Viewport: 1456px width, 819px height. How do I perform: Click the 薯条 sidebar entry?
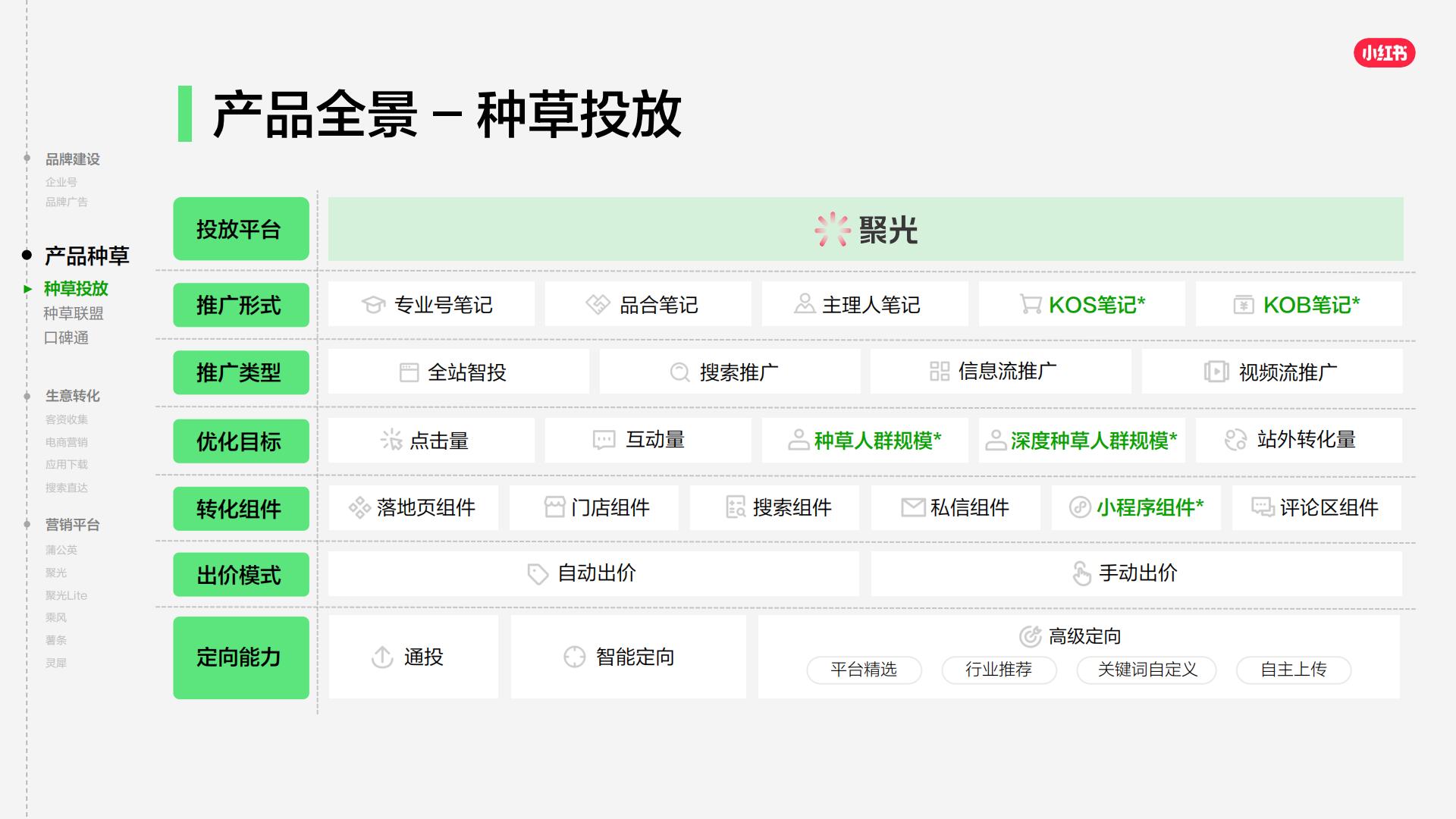click(56, 640)
